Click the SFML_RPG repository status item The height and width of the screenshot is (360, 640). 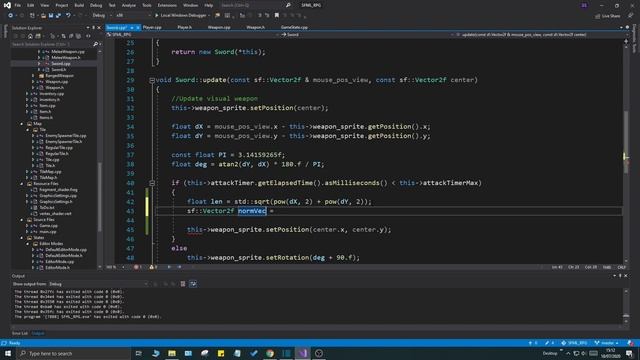pyautogui.click(x=574, y=343)
